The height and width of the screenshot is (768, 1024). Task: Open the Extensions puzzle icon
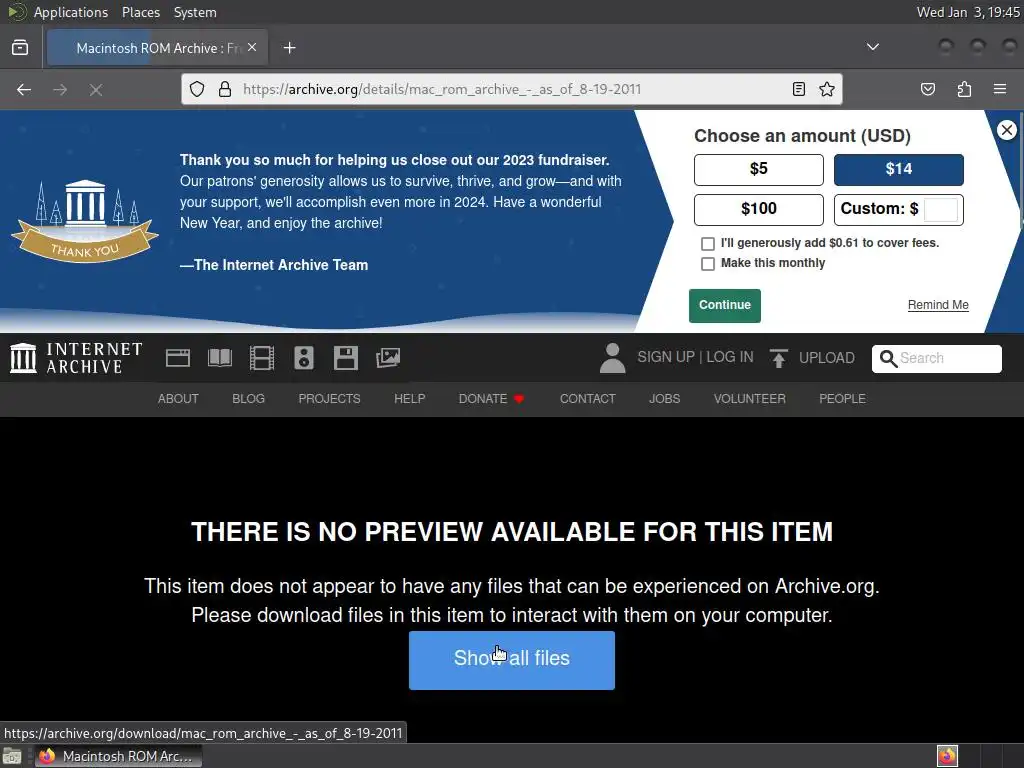tap(964, 89)
